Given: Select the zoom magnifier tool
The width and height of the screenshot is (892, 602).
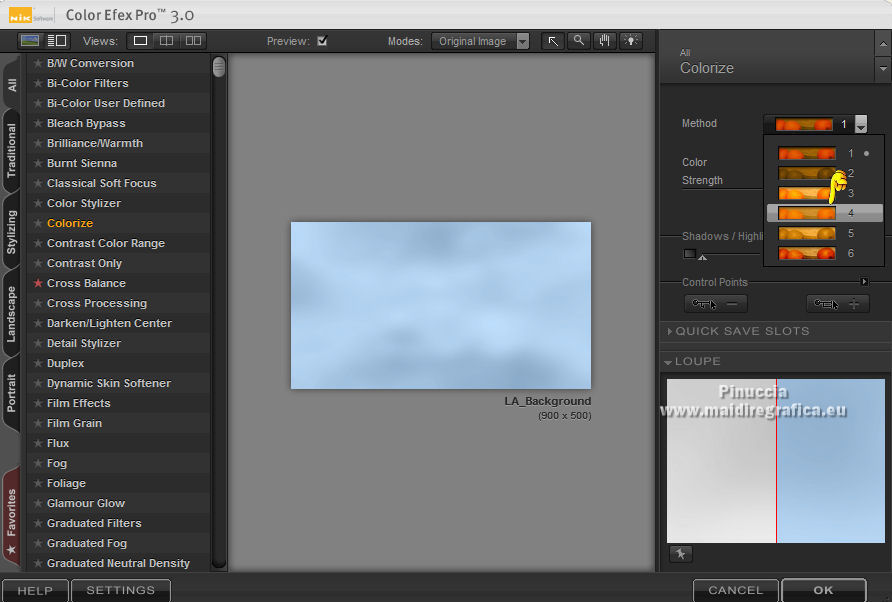Looking at the screenshot, I should [579, 41].
